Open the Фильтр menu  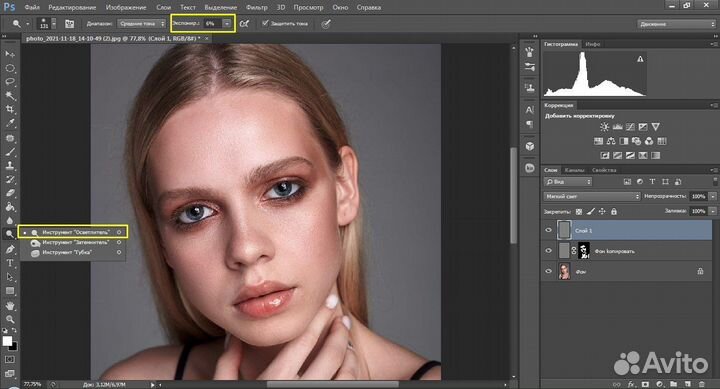(x=257, y=7)
